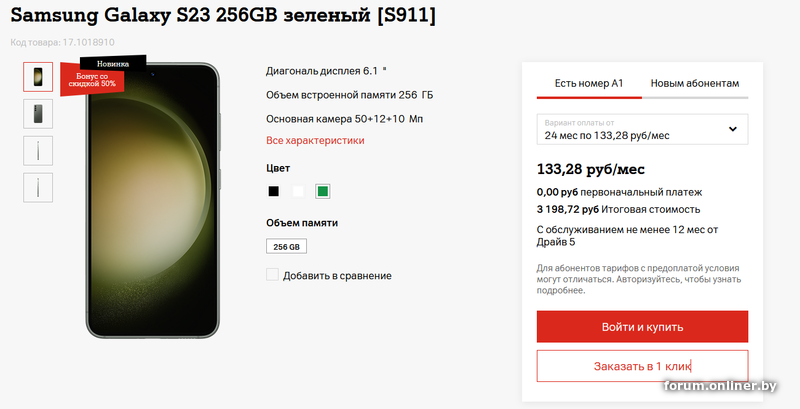Switch to the Есть номер А1 tab
The image size is (800, 409).
point(589,84)
